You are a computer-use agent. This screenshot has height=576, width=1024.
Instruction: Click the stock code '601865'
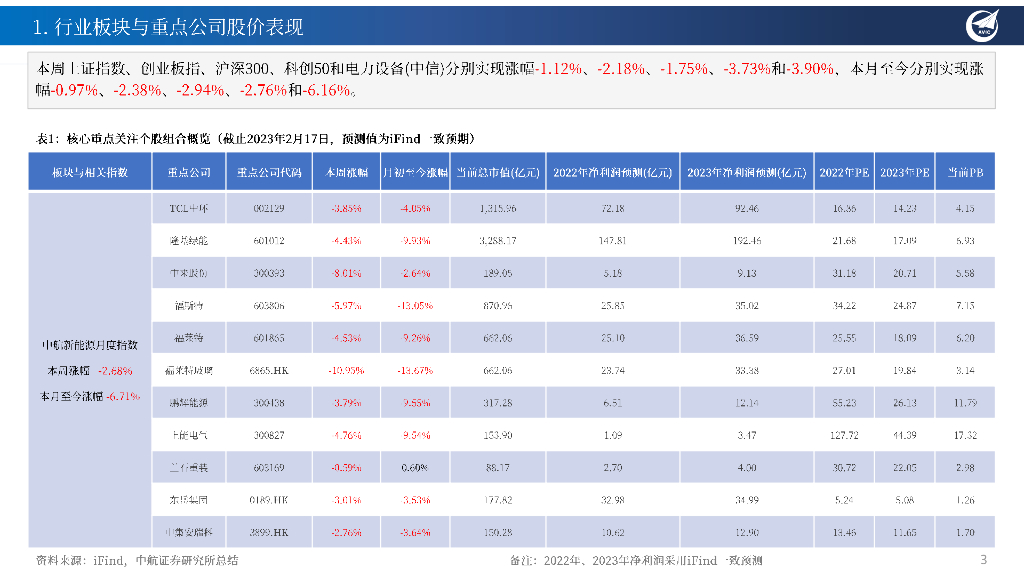click(x=269, y=338)
